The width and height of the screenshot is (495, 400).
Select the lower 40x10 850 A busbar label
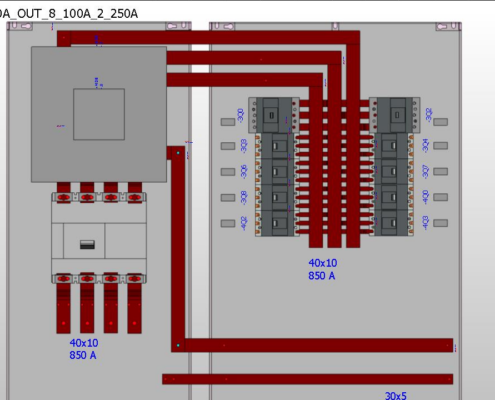click(84, 349)
